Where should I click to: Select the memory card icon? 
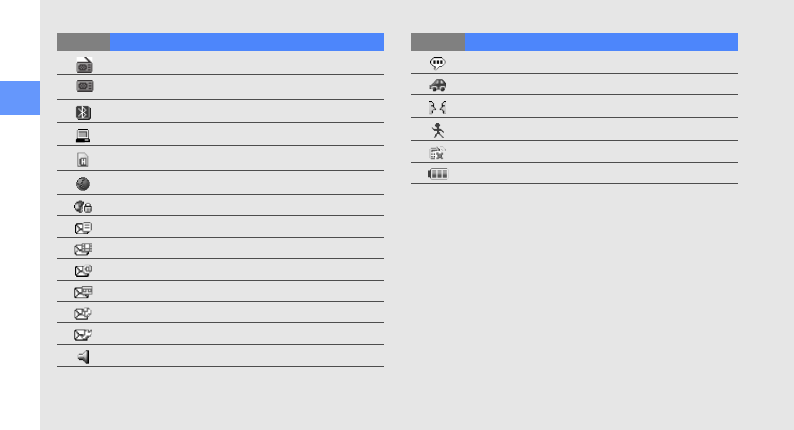83,160
